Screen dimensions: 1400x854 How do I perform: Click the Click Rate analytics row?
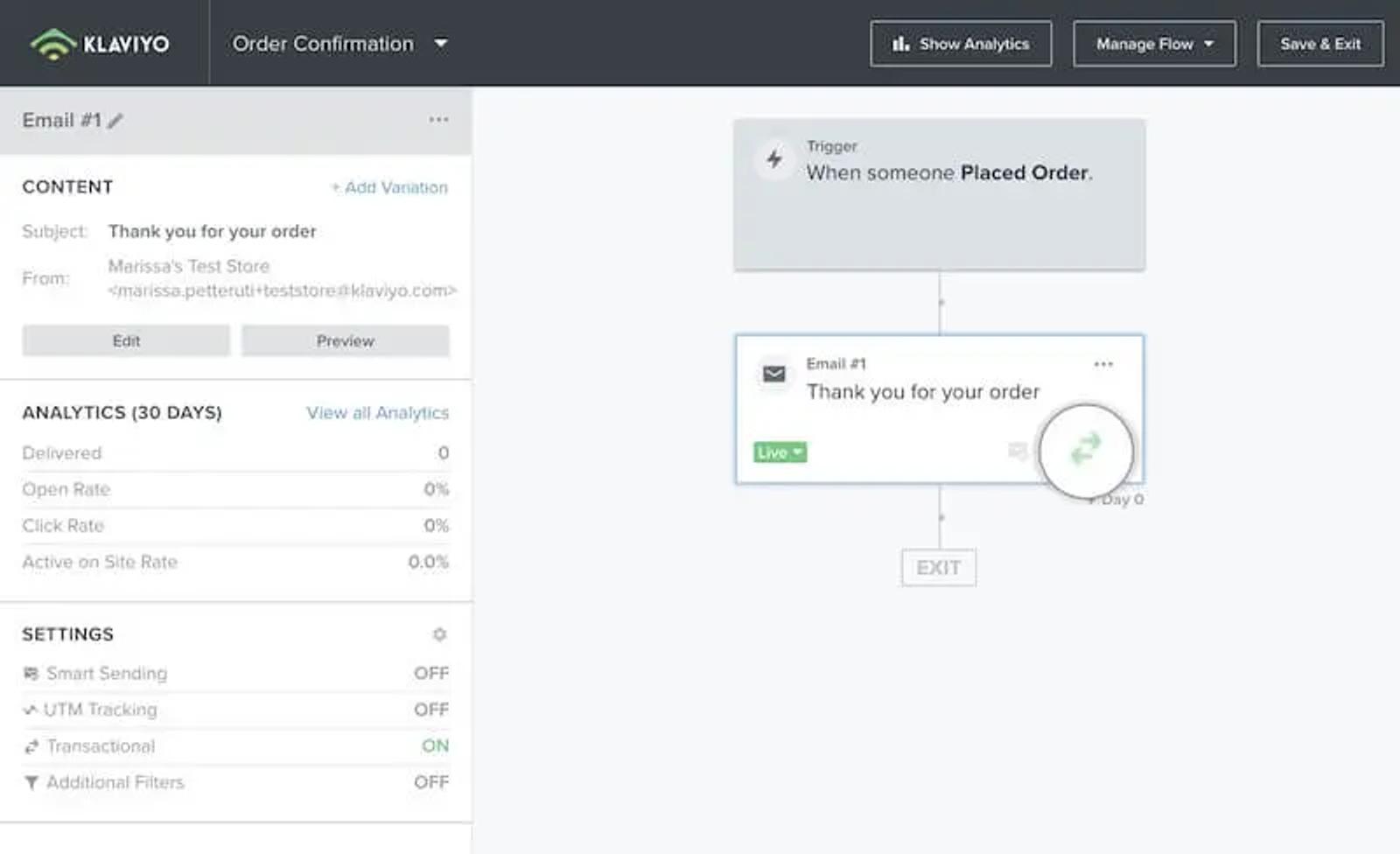tap(235, 526)
